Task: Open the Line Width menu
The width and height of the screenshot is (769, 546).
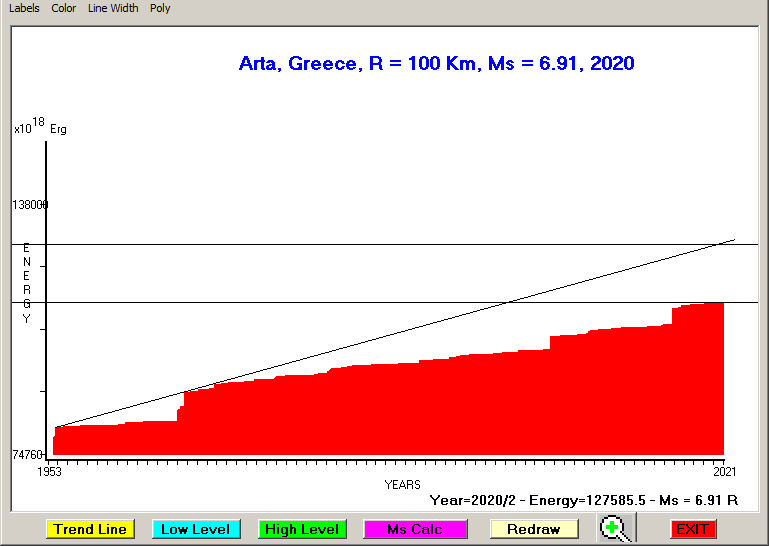Action: (x=113, y=8)
